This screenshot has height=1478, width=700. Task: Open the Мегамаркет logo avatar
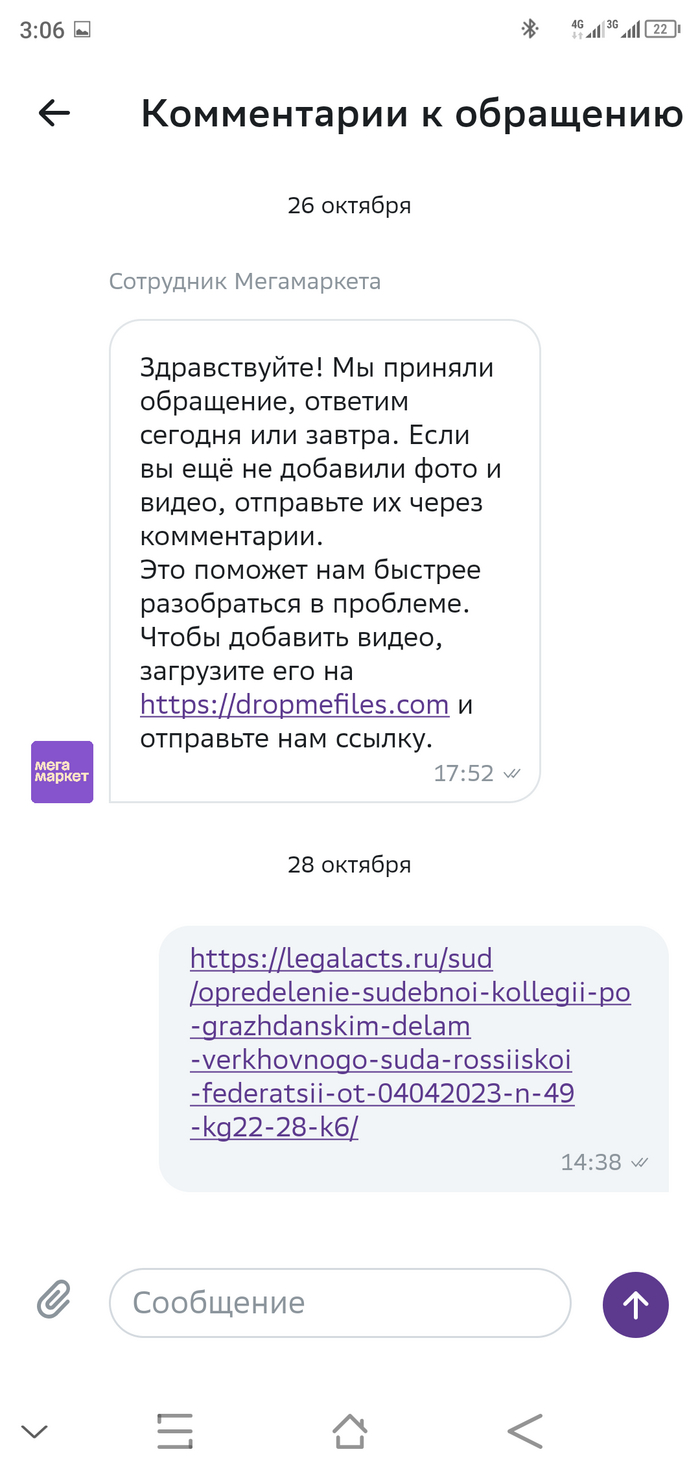click(61, 772)
